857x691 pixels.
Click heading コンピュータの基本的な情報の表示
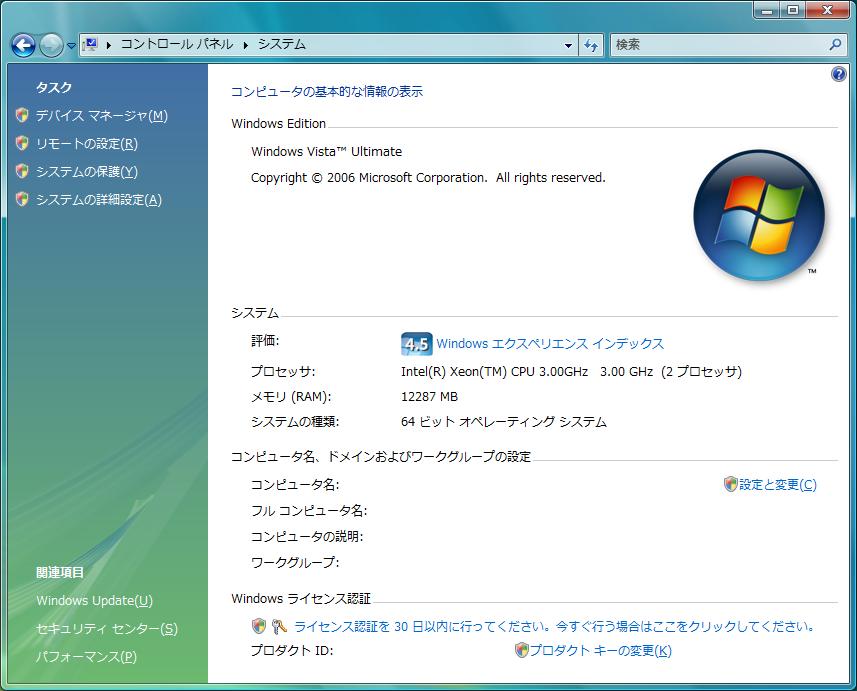click(327, 91)
